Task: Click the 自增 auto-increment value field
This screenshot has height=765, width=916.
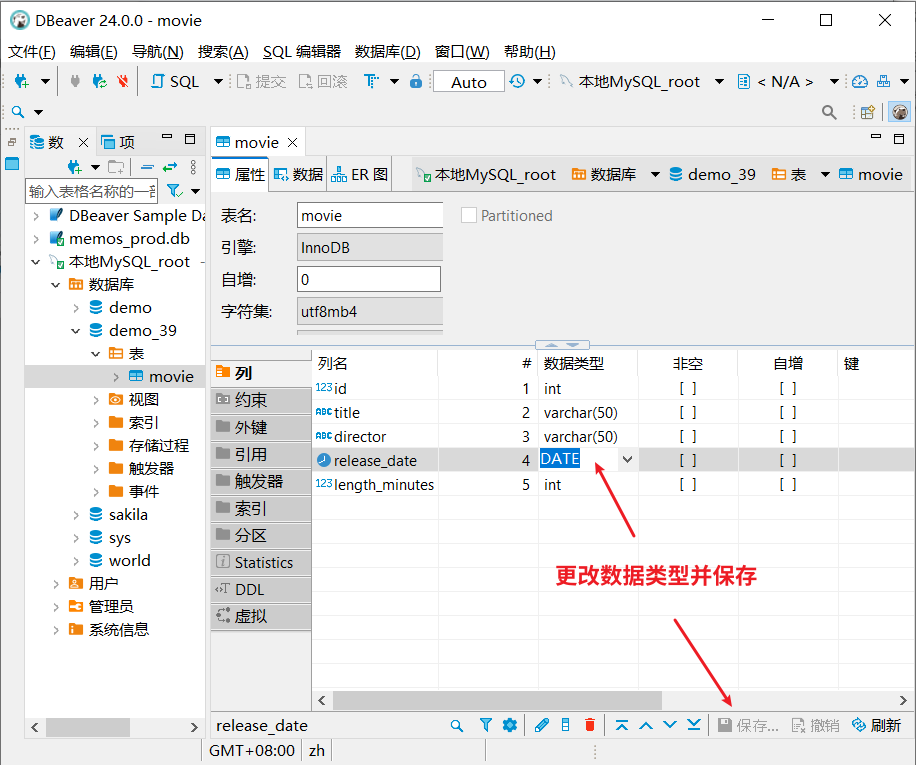Action: [369, 279]
